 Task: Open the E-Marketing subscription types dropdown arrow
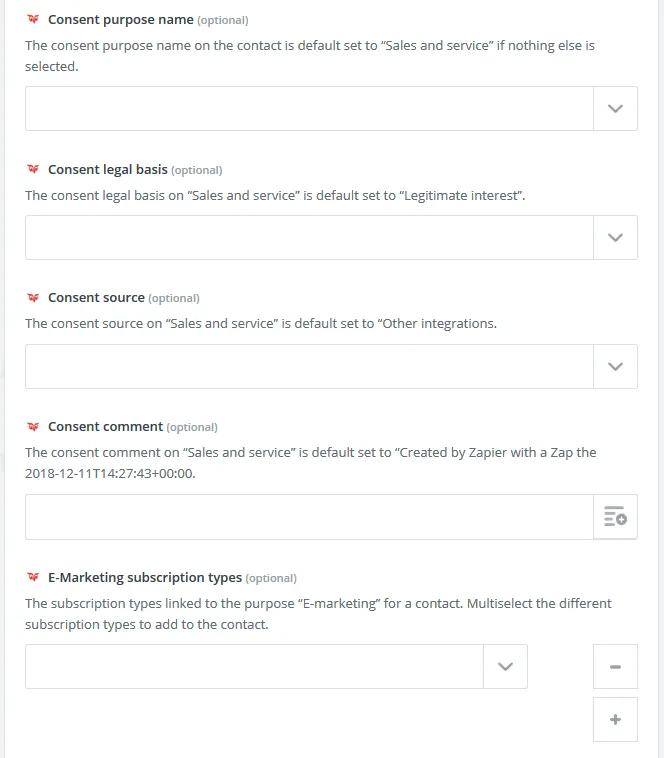tap(505, 667)
